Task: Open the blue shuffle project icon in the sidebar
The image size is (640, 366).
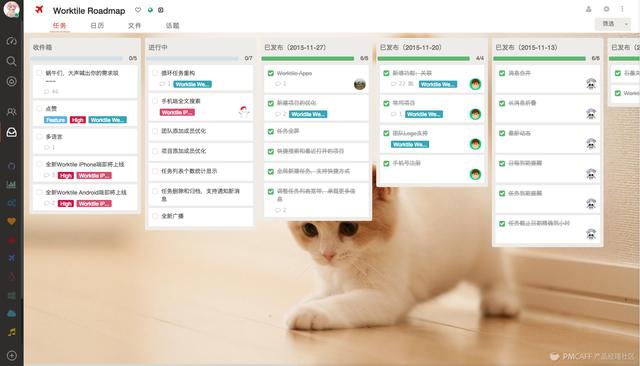Action: click(x=11, y=203)
